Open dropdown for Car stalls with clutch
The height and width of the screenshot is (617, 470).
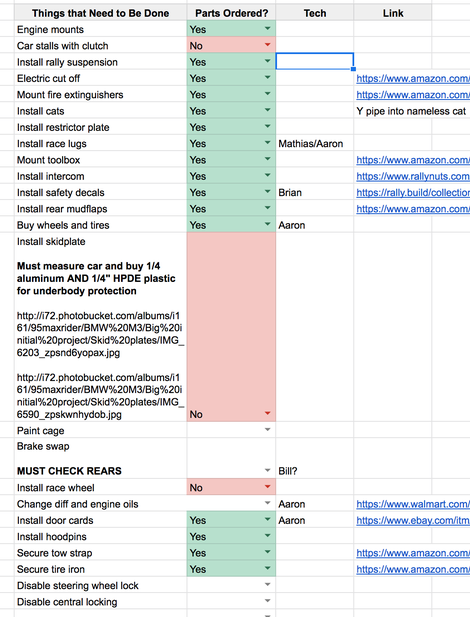pyautogui.click(x=268, y=45)
